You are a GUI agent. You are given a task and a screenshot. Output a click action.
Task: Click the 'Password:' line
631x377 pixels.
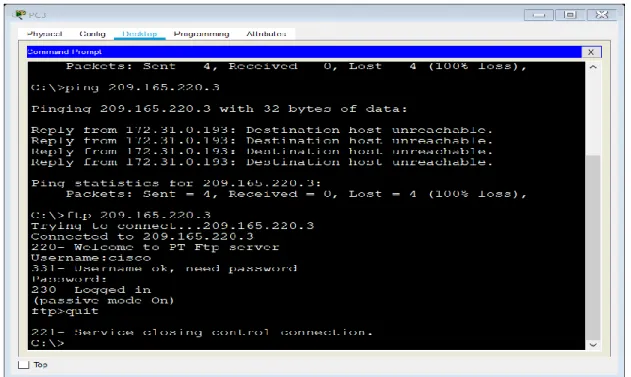point(69,279)
